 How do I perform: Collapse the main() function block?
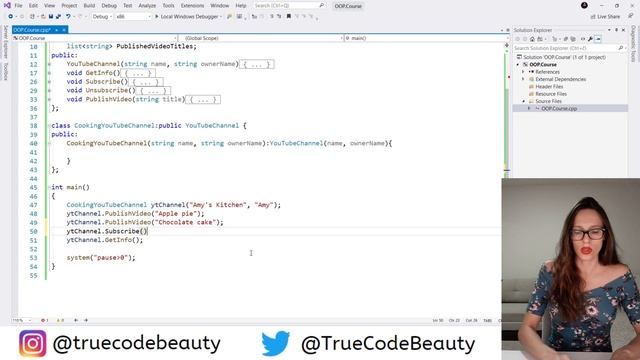click(49, 187)
